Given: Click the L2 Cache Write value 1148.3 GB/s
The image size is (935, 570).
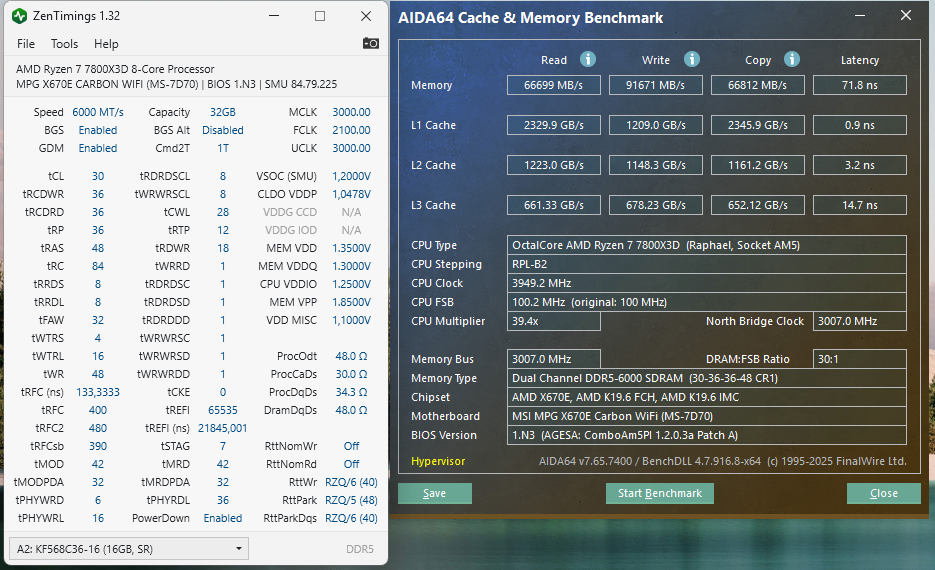Looking at the screenshot, I should click(655, 165).
